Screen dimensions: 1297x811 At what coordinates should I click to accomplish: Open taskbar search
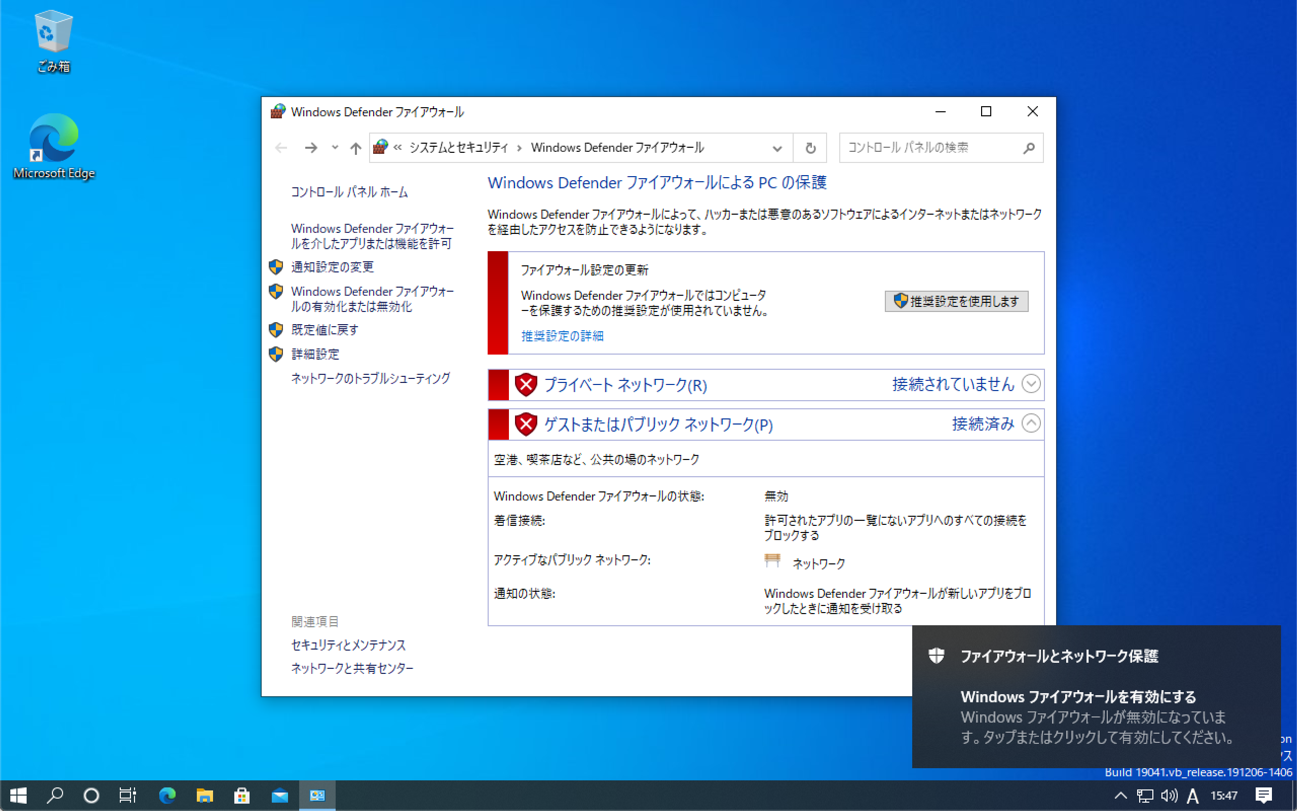(x=55, y=796)
